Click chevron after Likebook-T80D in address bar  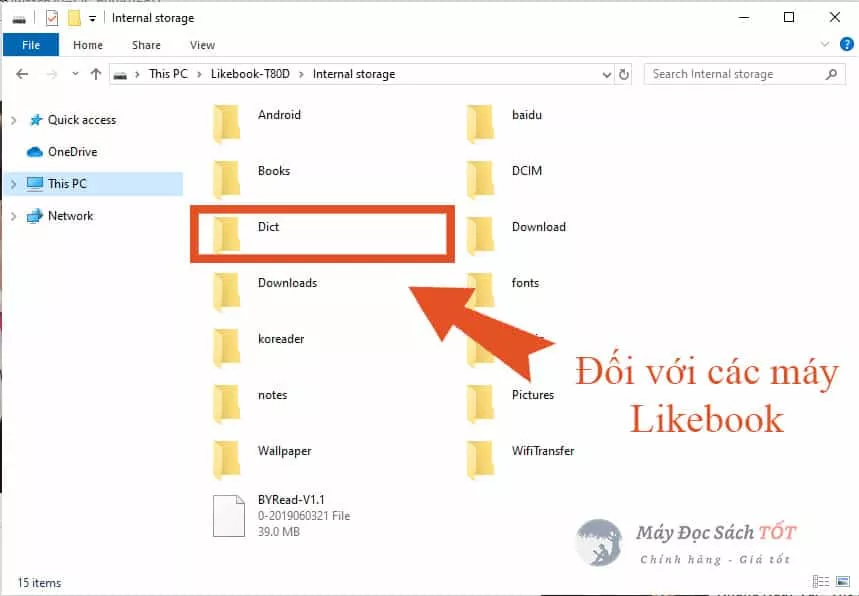(x=301, y=74)
